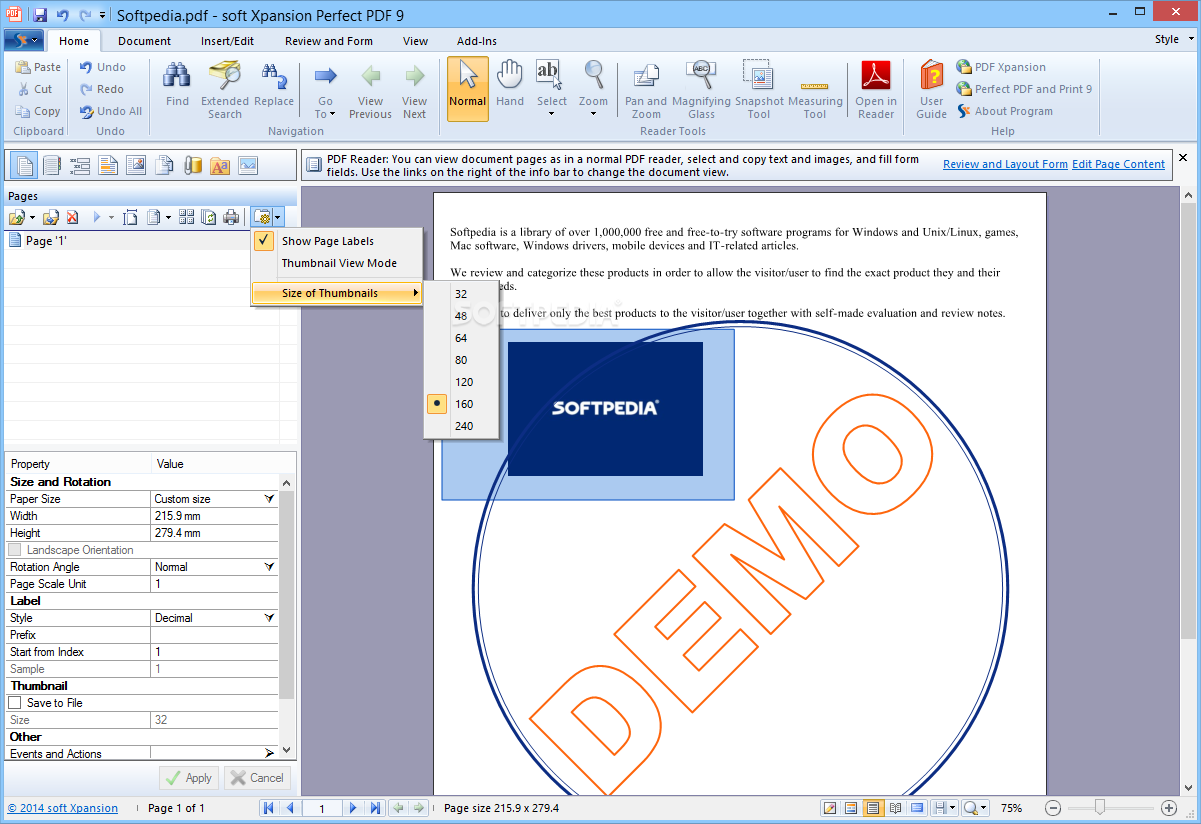Viewport: 1201px width, 824px height.
Task: Click Edit Page Content link
Action: click(1118, 164)
